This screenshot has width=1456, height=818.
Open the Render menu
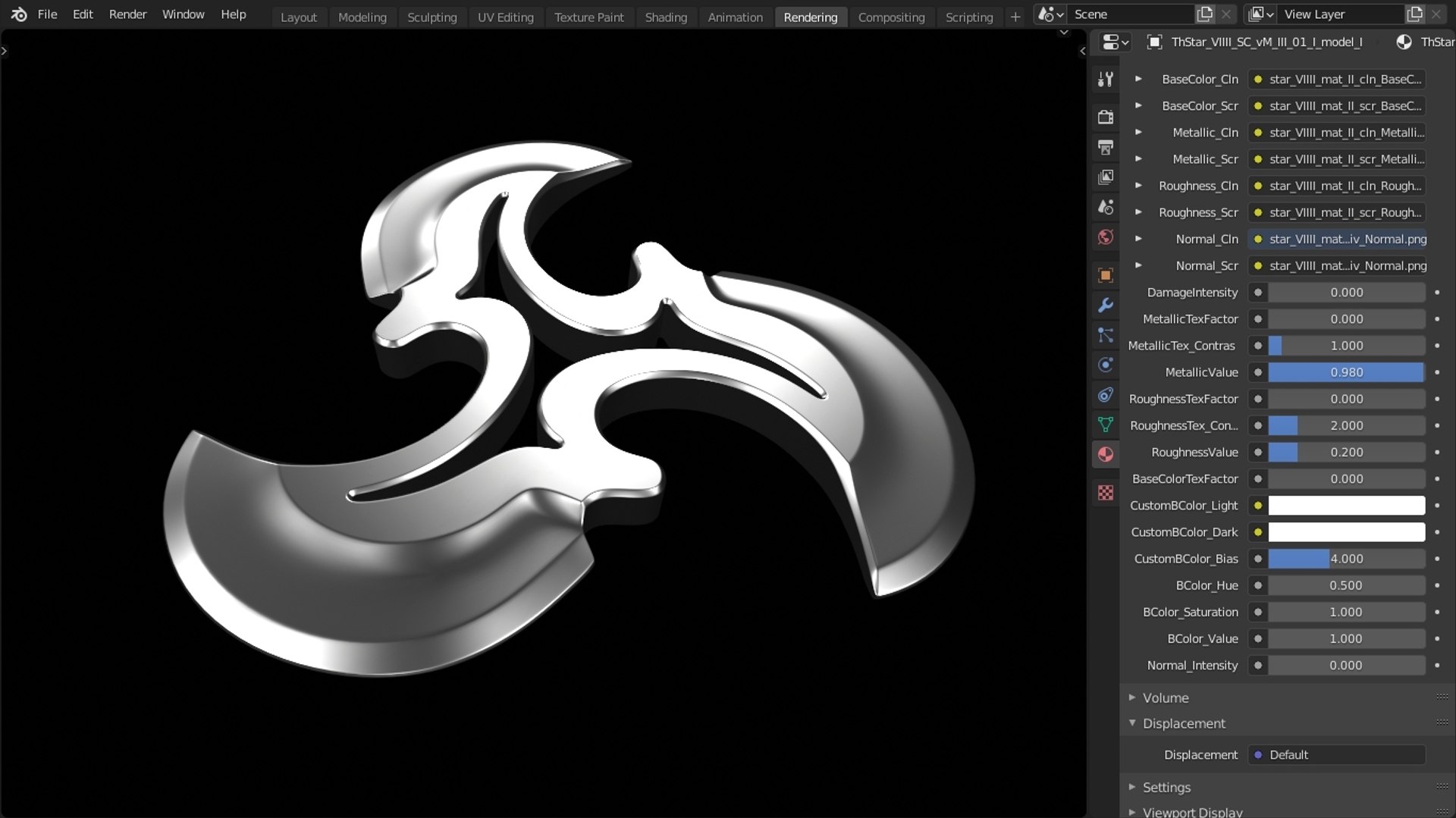point(127,14)
